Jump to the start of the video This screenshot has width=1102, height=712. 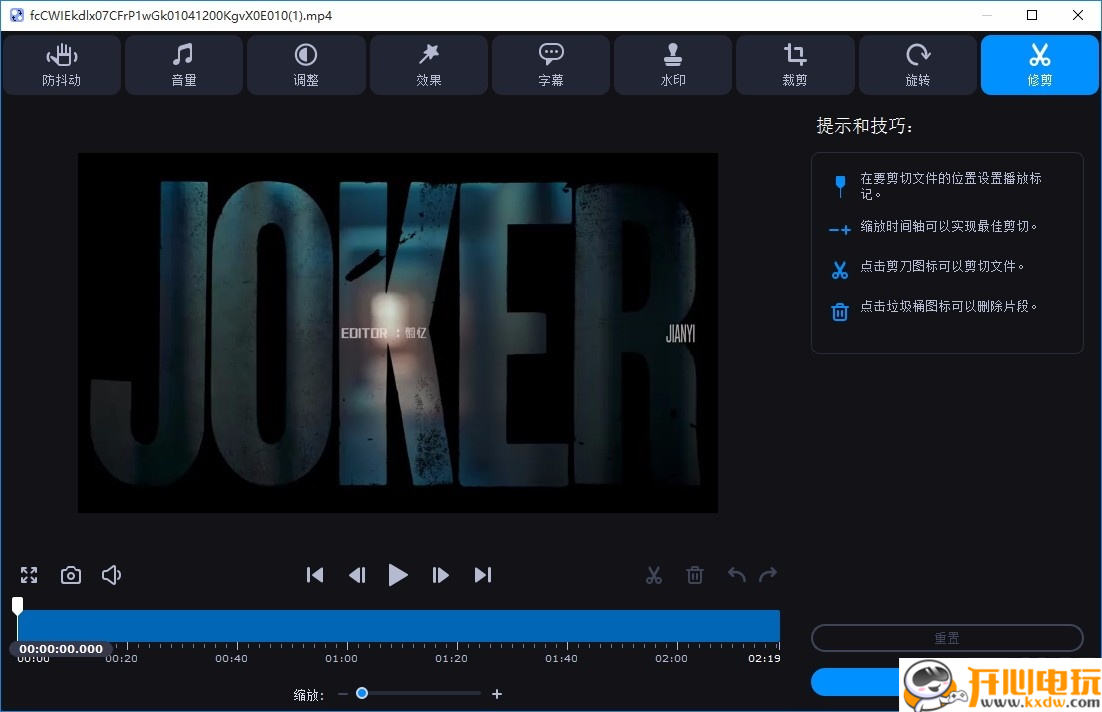click(315, 575)
